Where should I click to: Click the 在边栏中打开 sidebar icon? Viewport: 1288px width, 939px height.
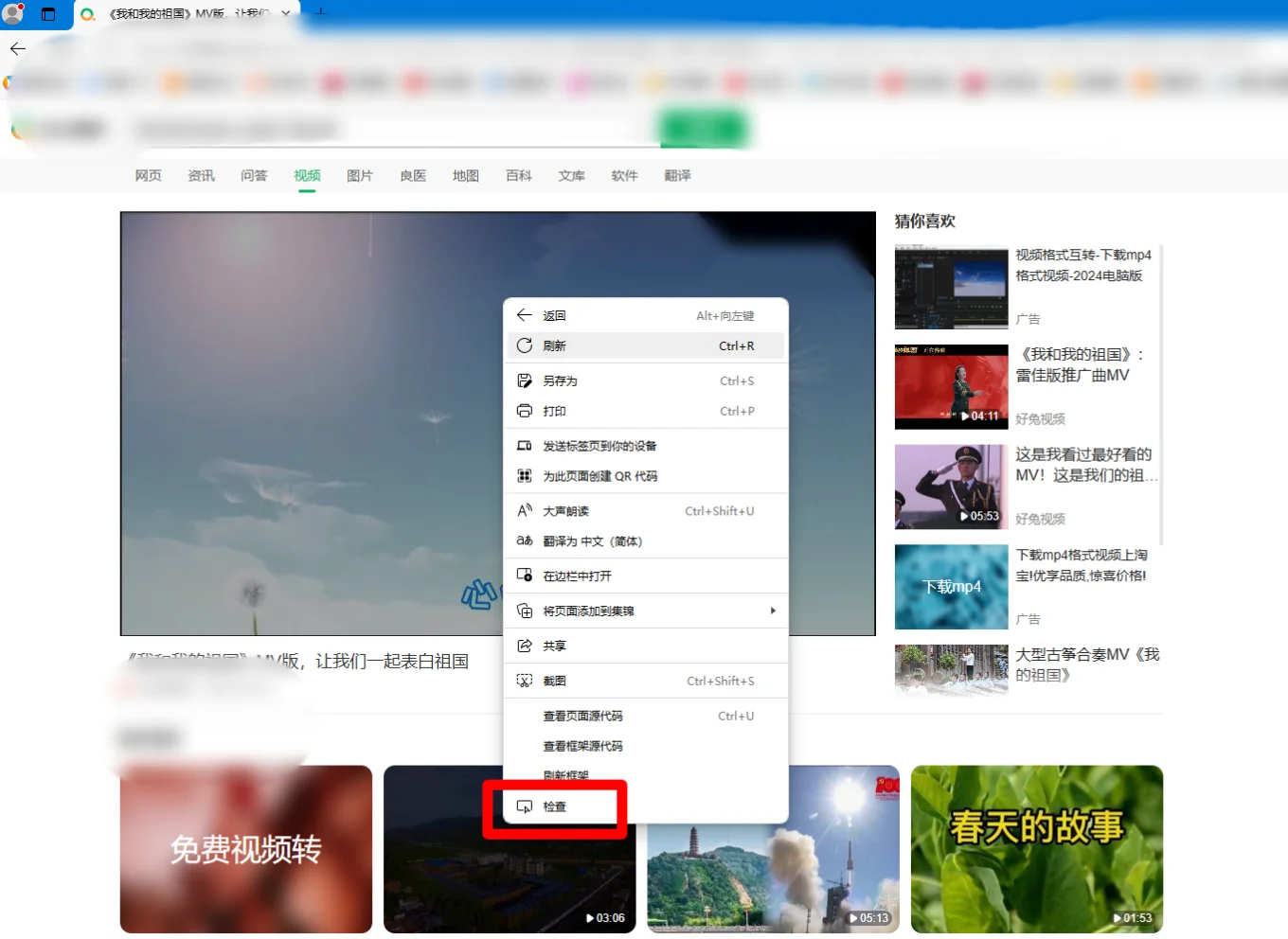(x=525, y=575)
